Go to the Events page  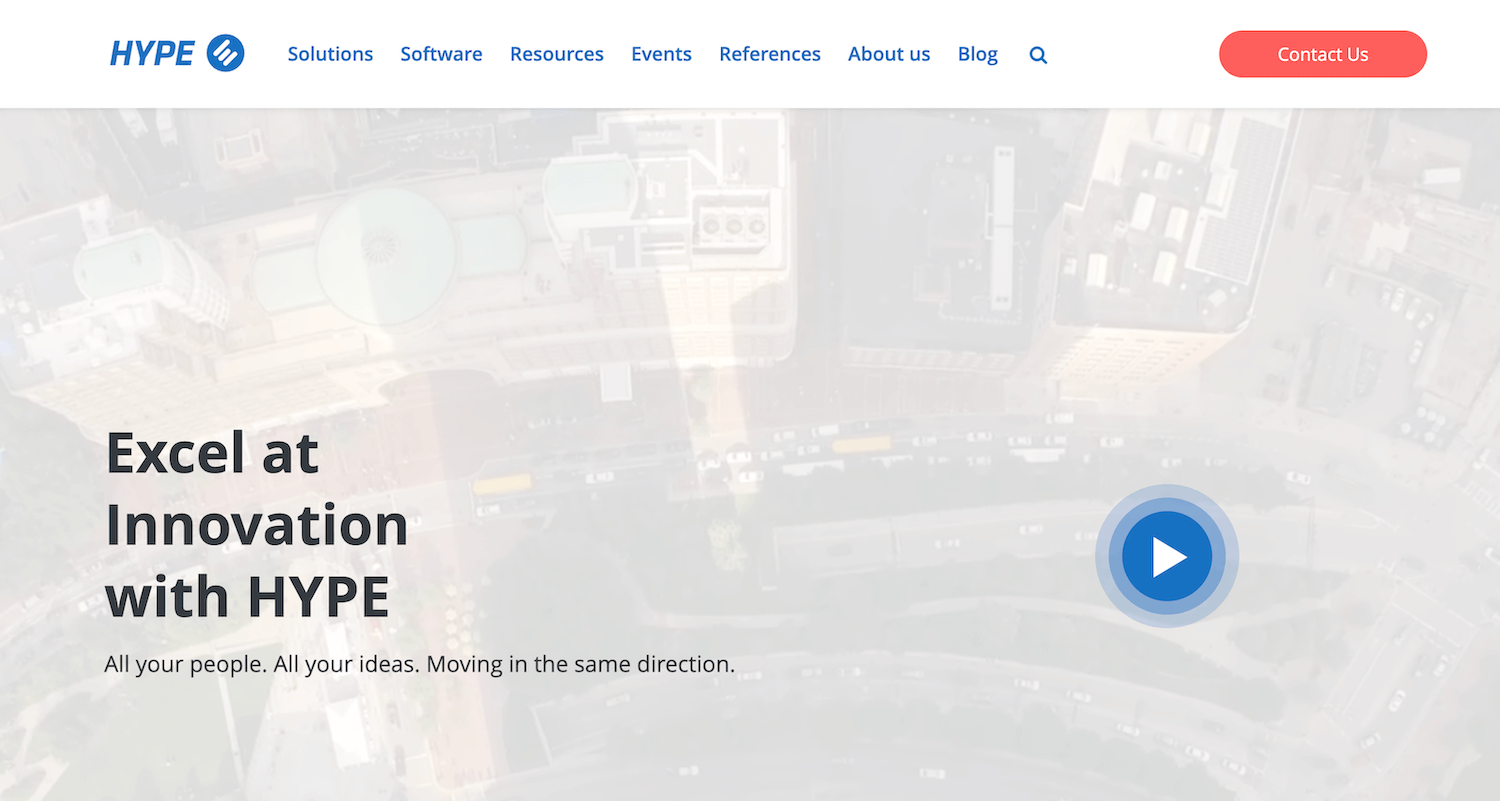(x=661, y=54)
